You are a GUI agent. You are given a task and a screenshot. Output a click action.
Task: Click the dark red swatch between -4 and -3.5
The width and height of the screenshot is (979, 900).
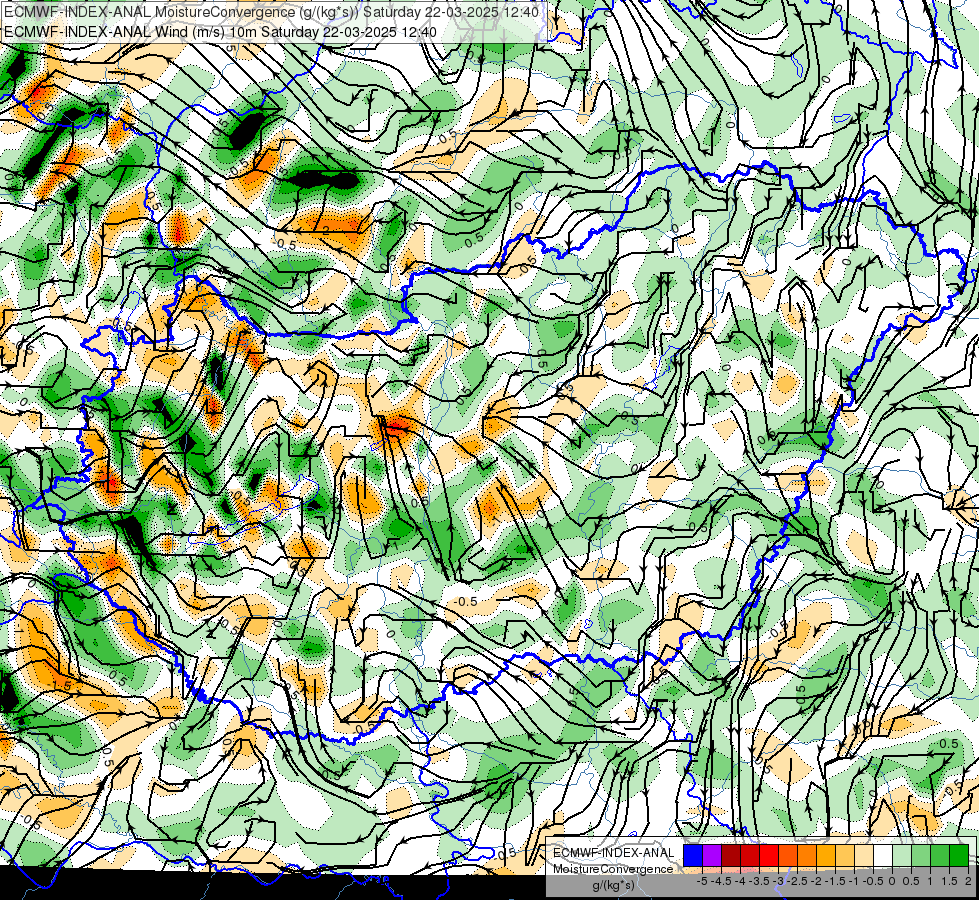pyautogui.click(x=750, y=856)
